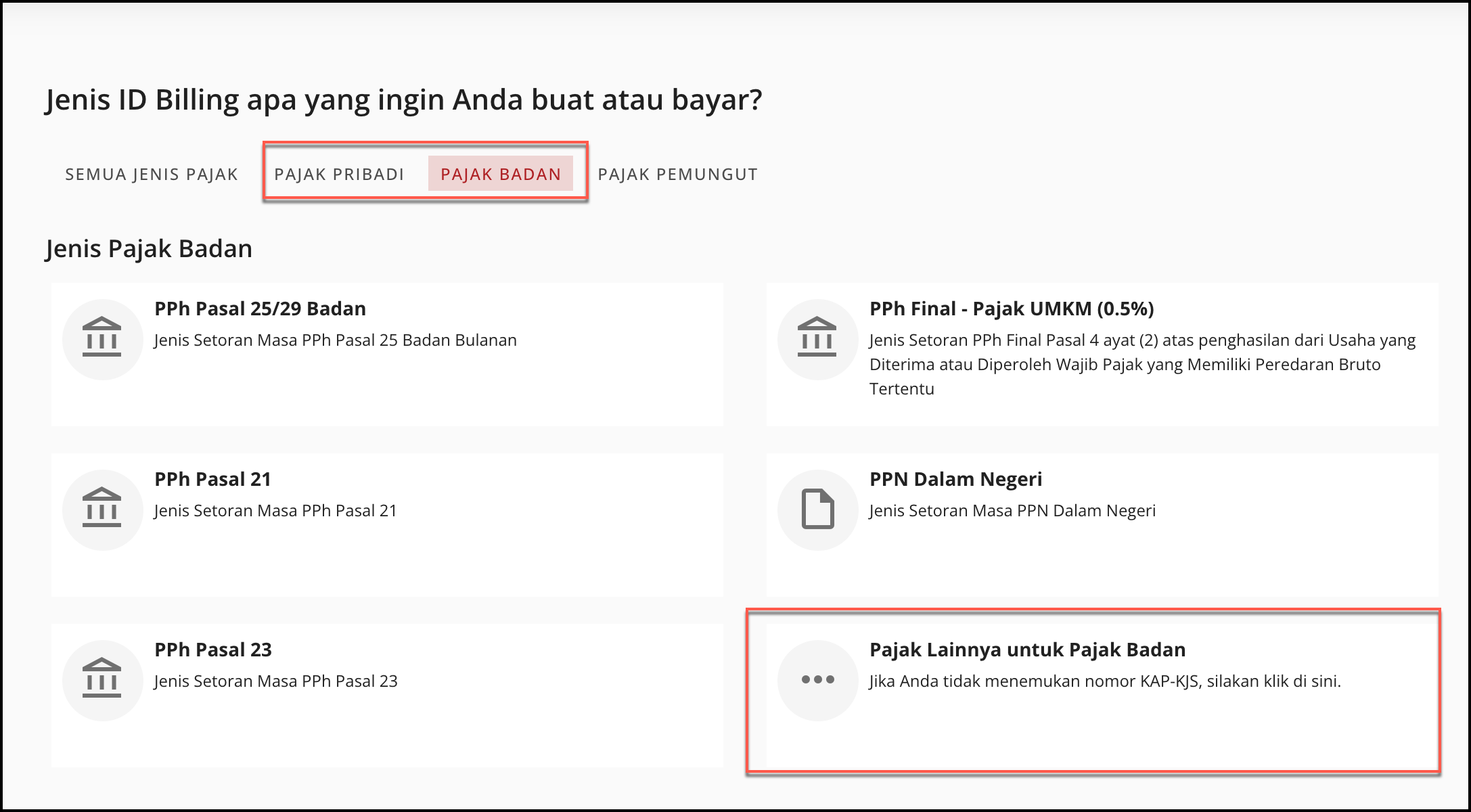Viewport: 1471px width, 812px height.
Task: Select the PPh Pasal 21 title
Action: 212,479
